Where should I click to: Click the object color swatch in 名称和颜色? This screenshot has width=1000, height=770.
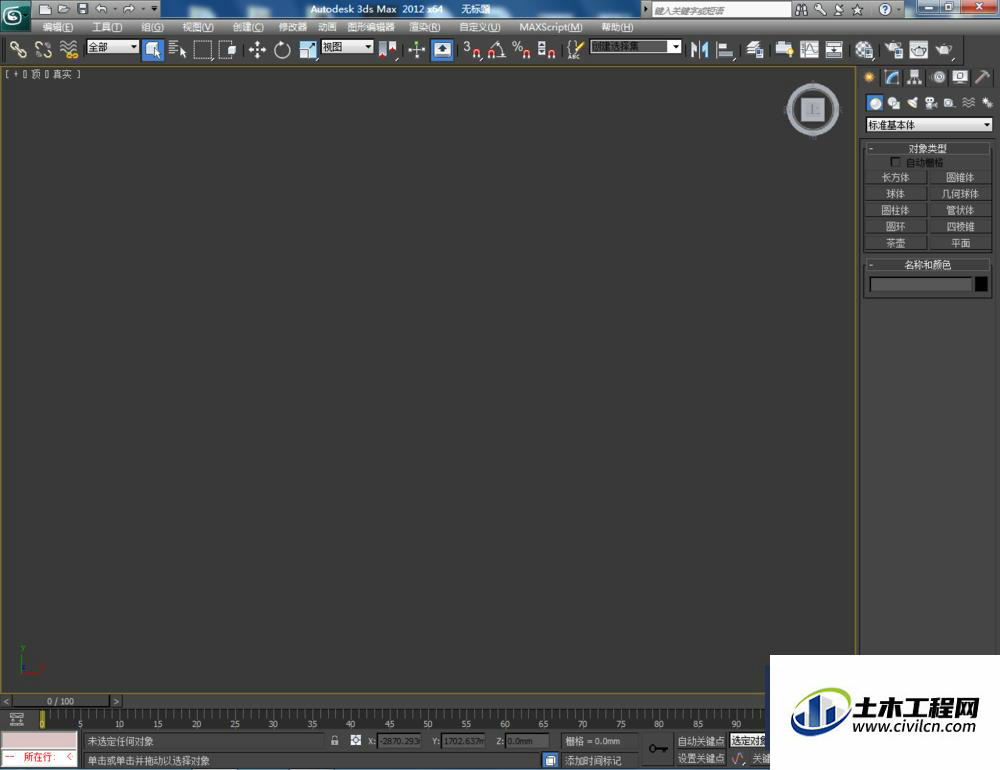click(x=982, y=284)
